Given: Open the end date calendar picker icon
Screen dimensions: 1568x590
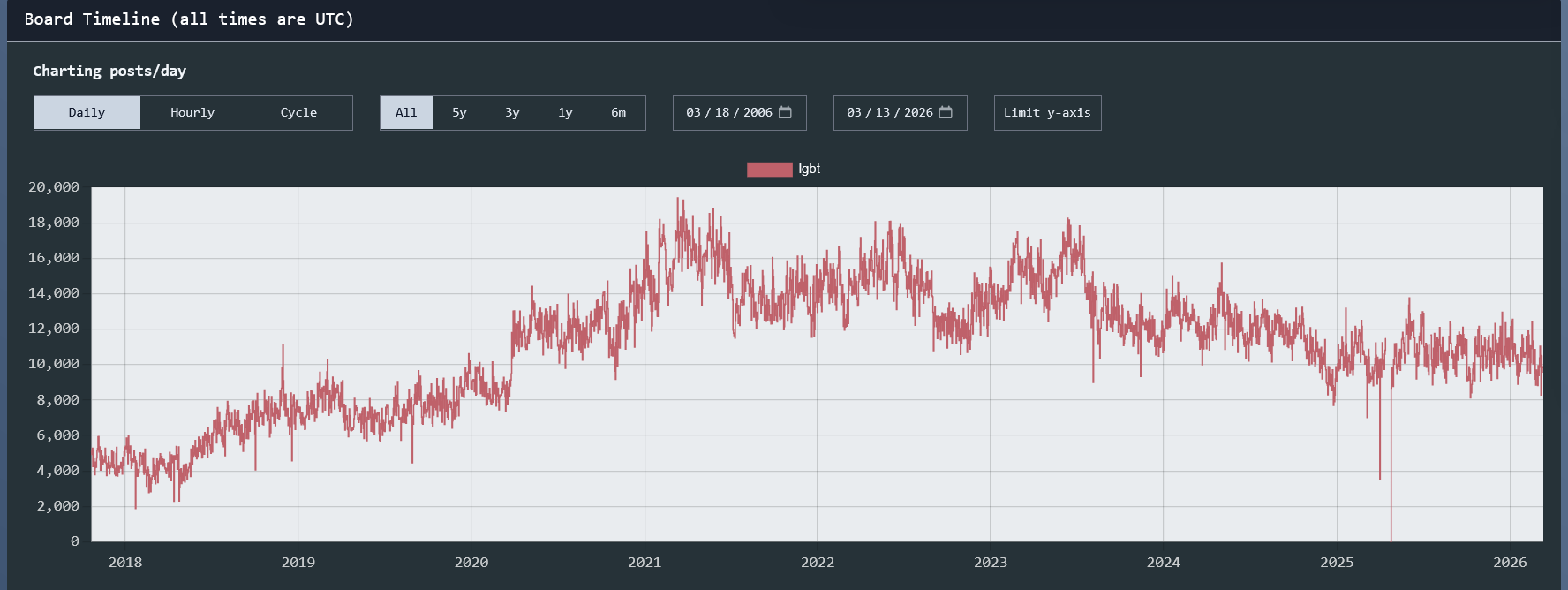Looking at the screenshot, I should tap(946, 112).
